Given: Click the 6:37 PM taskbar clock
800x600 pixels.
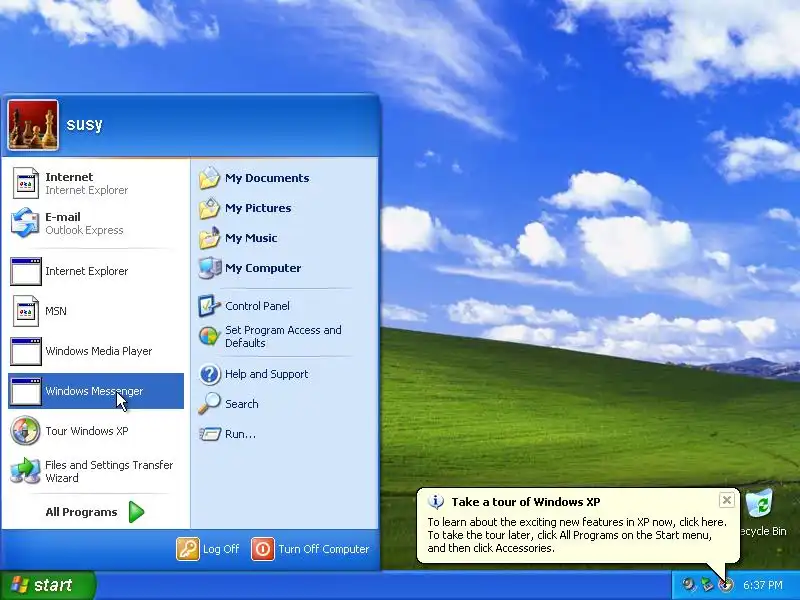Looking at the screenshot, I should coord(763,585).
